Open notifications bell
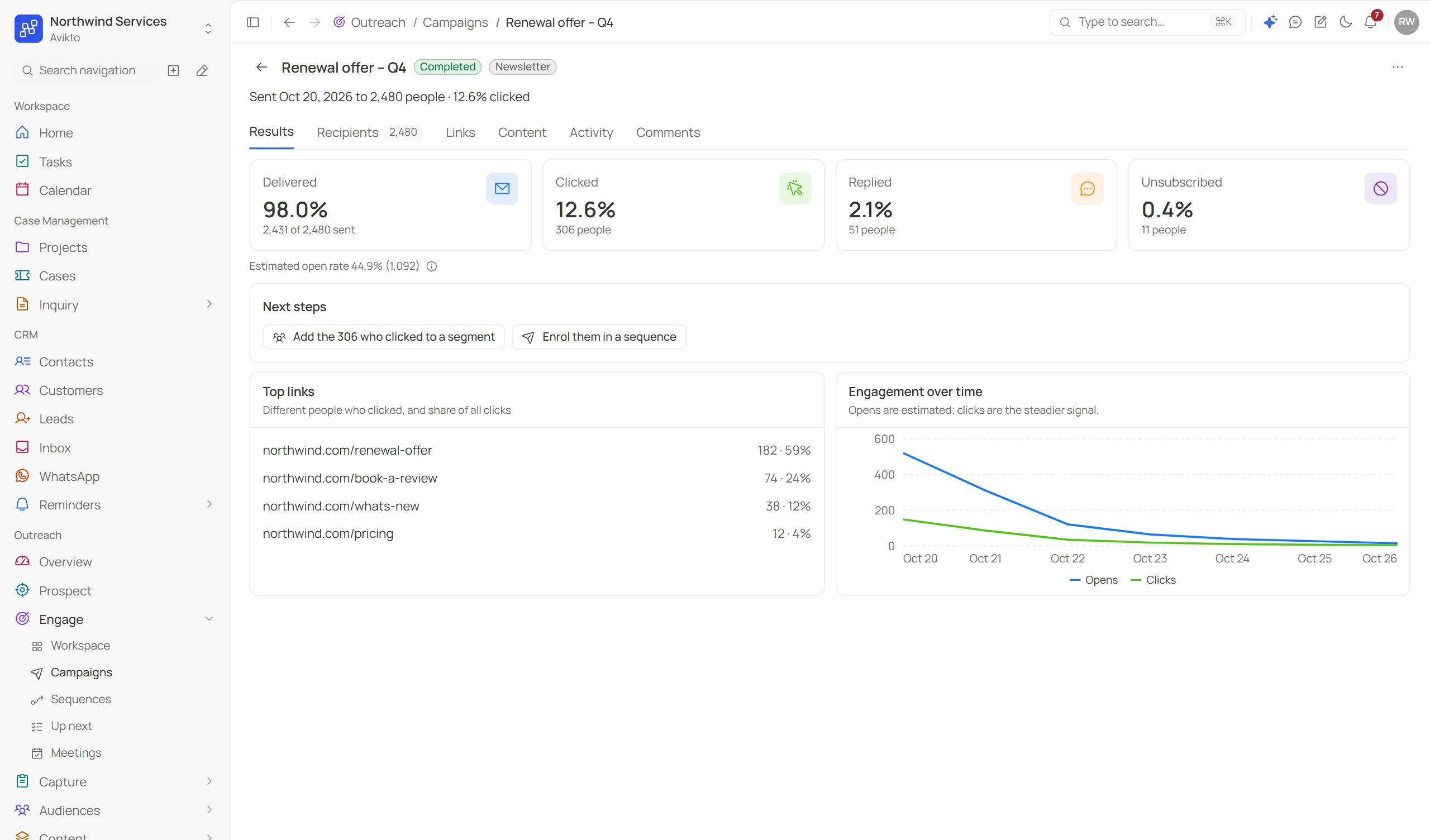This screenshot has height=840, width=1430. tap(1370, 22)
